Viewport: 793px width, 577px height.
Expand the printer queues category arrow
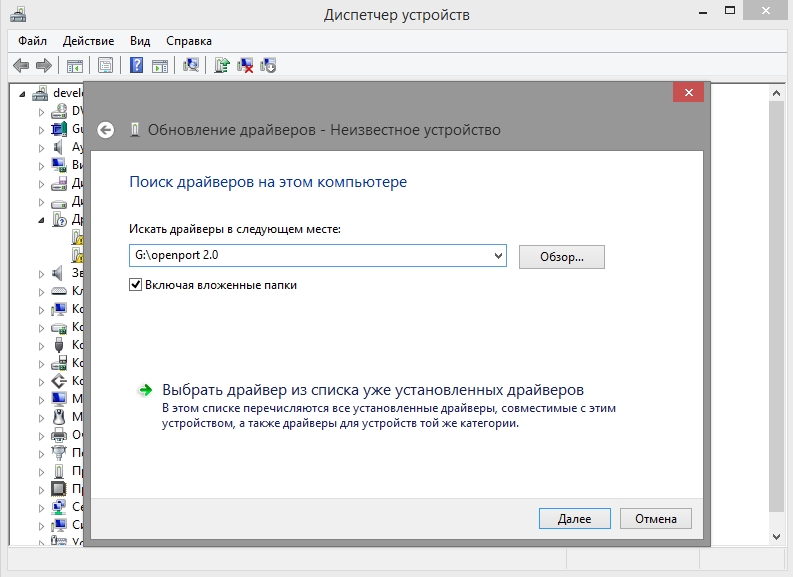41,435
